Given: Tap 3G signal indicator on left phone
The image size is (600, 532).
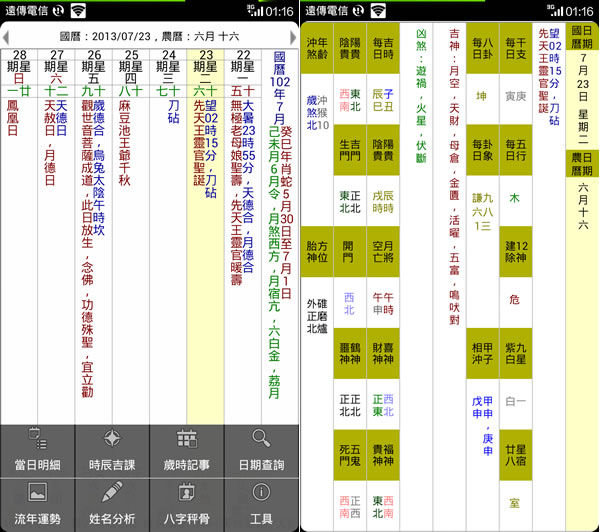Looking at the screenshot, I should click(255, 11).
